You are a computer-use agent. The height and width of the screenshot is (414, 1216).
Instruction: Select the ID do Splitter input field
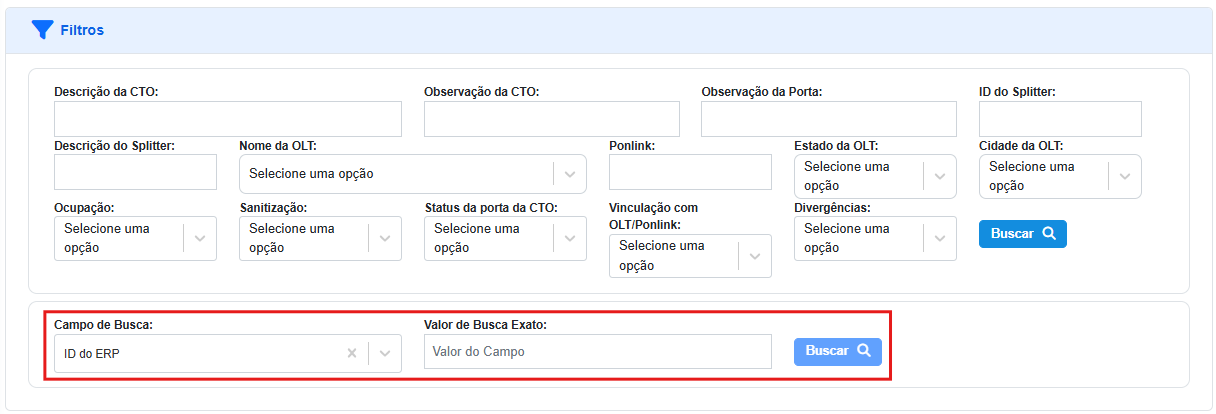point(1060,119)
